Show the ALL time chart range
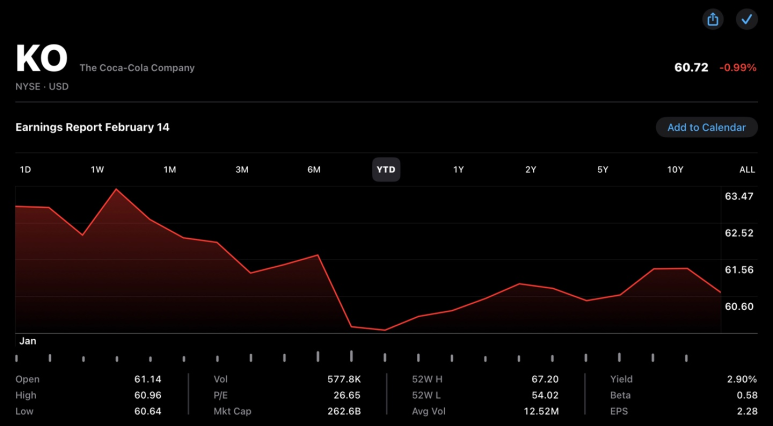The height and width of the screenshot is (426, 773). pyautogui.click(x=747, y=170)
